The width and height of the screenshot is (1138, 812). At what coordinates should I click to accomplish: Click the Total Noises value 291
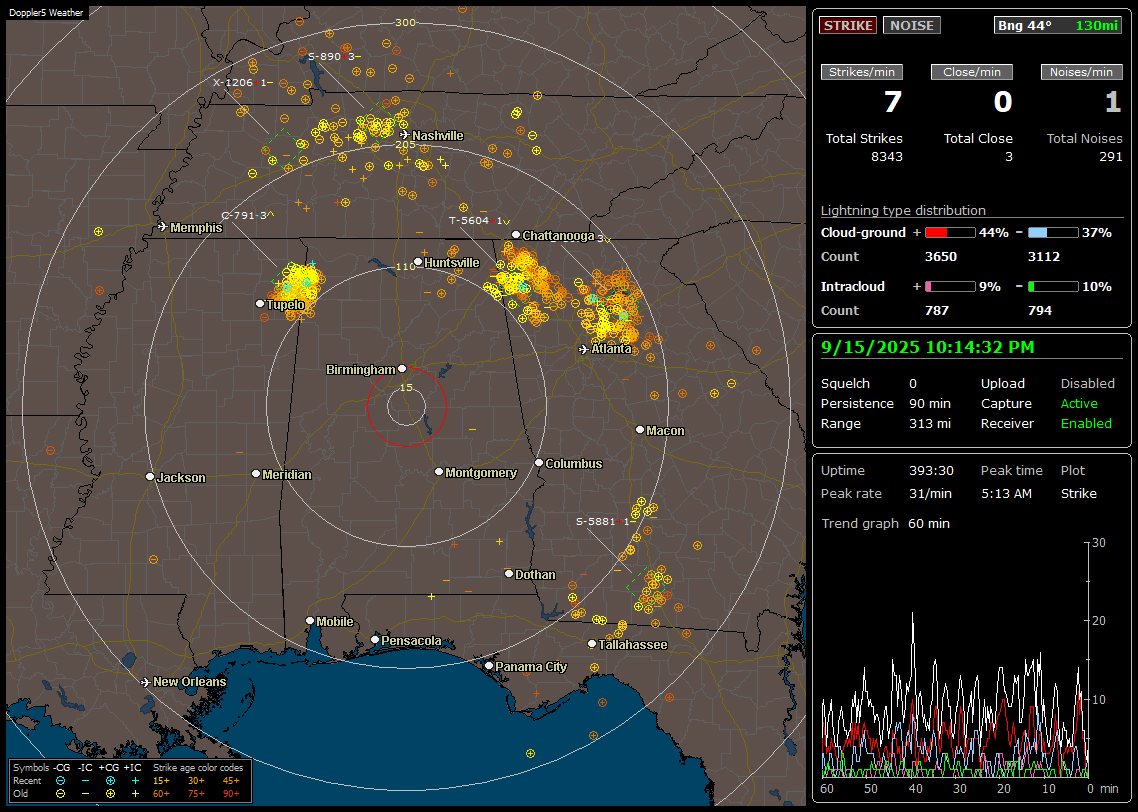1110,157
